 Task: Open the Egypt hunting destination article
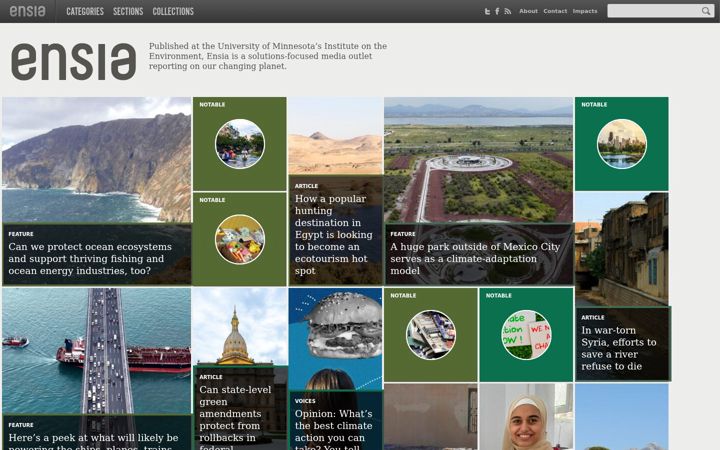[x=336, y=230]
